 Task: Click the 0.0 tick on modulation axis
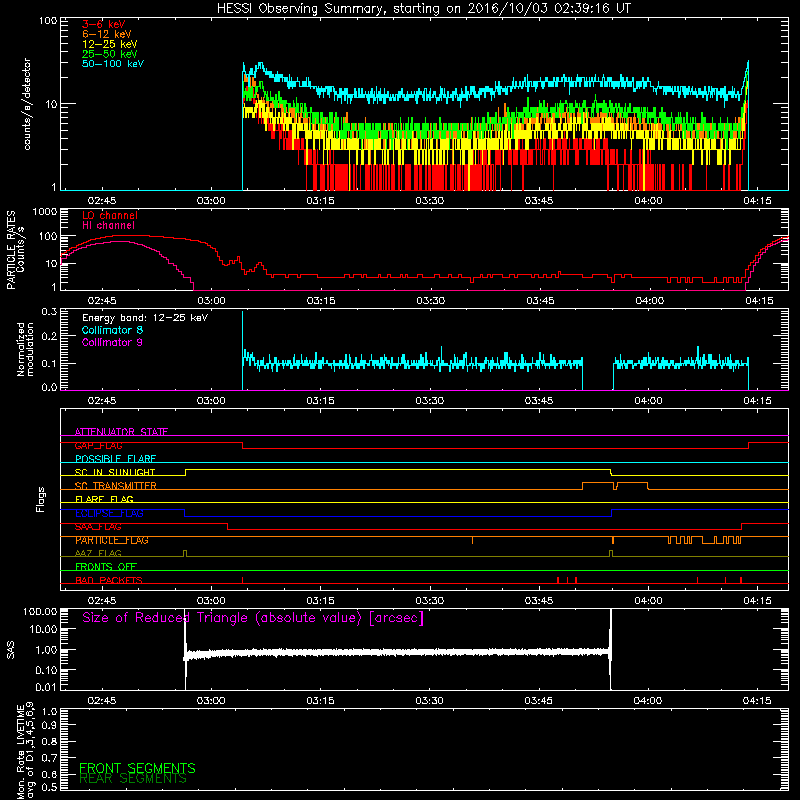pos(49,387)
